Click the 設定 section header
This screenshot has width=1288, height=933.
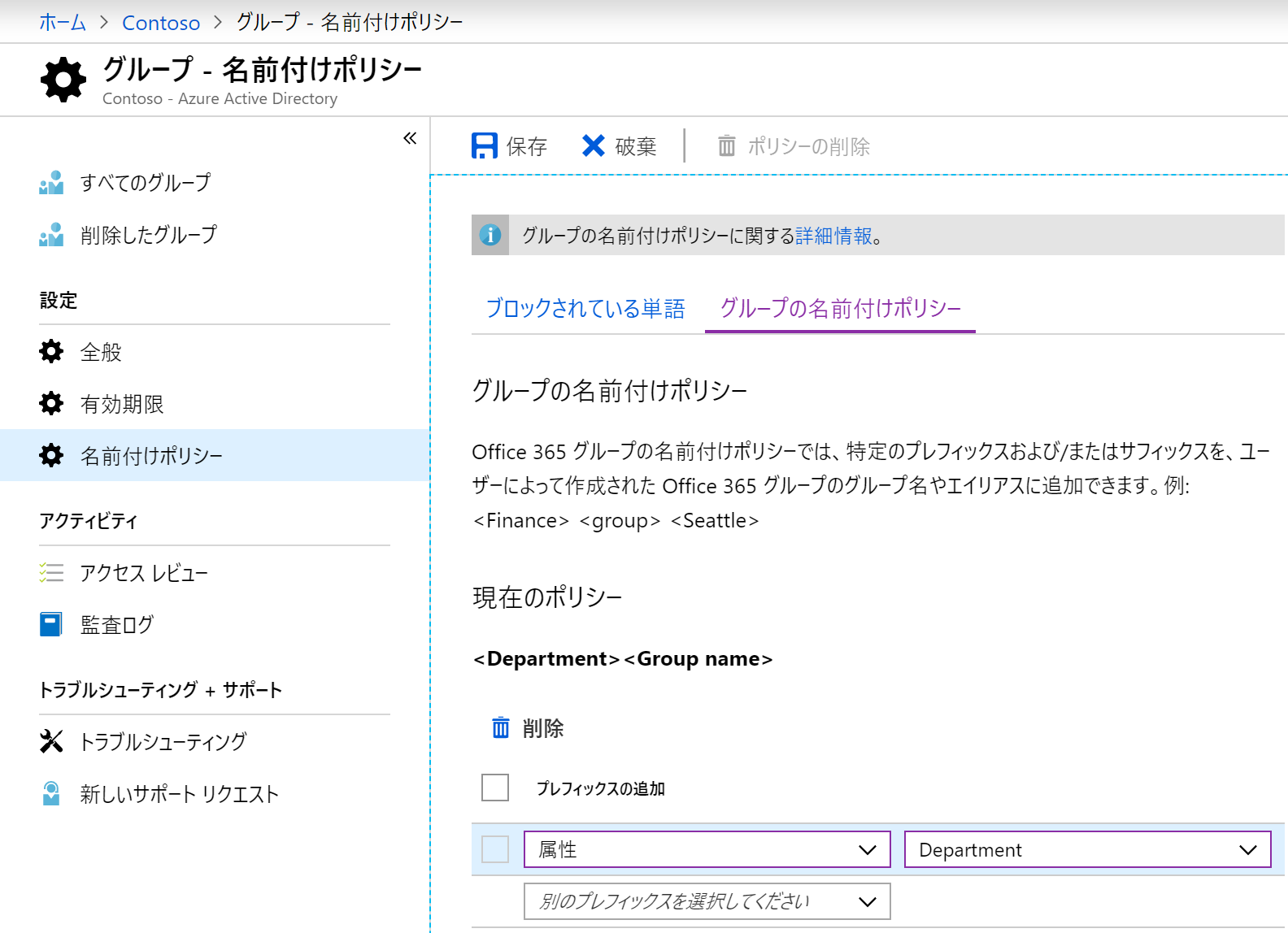pos(59,300)
